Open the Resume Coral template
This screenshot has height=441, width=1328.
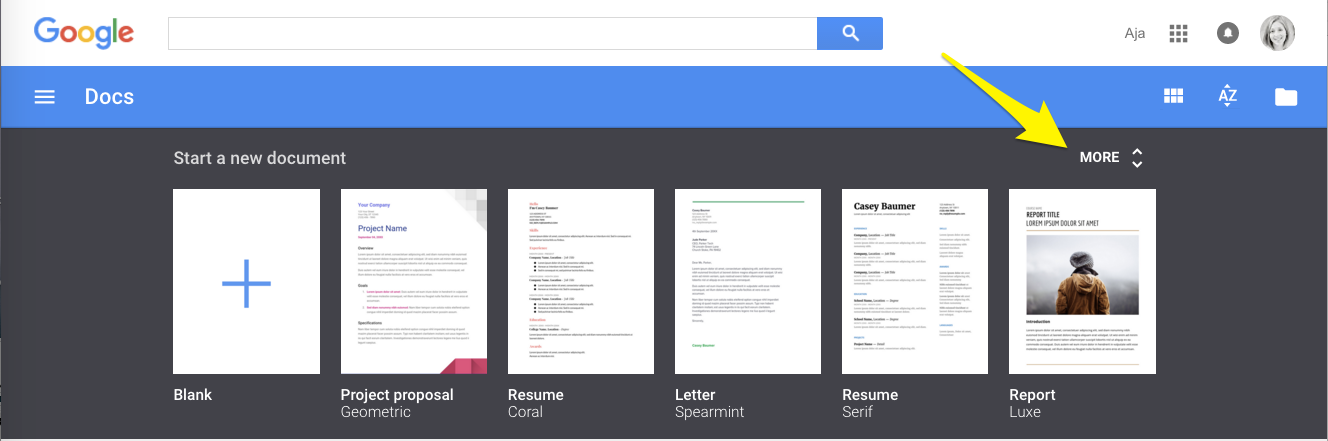click(581, 281)
